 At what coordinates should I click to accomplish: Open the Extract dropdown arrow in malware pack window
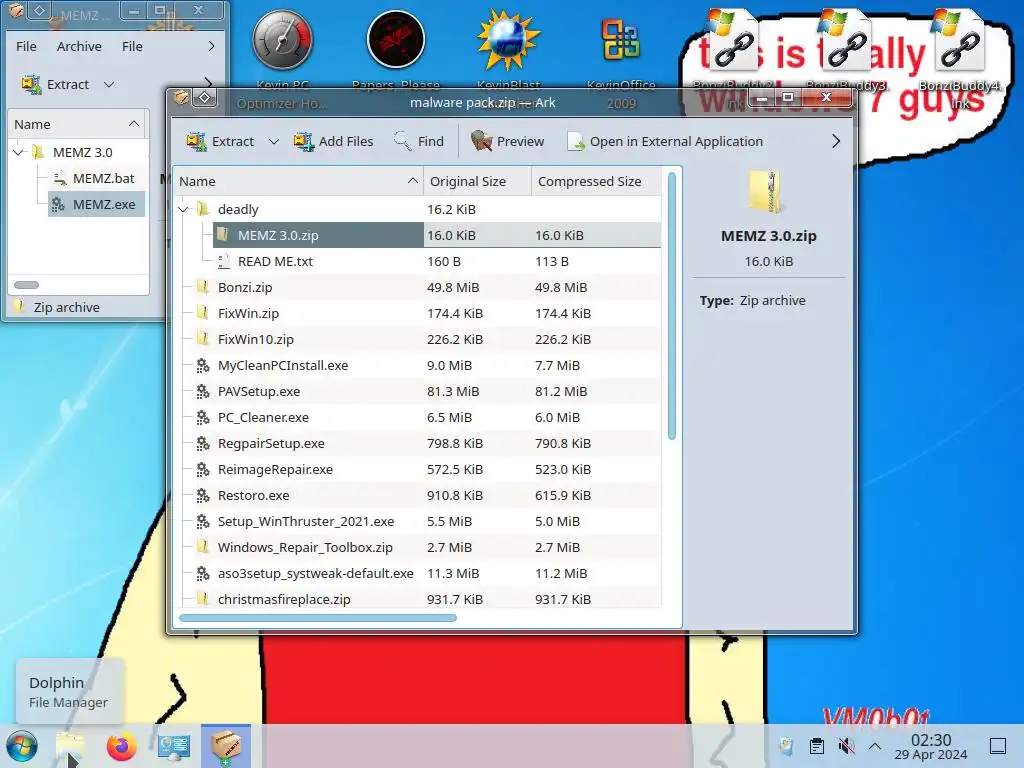pyautogui.click(x=274, y=141)
